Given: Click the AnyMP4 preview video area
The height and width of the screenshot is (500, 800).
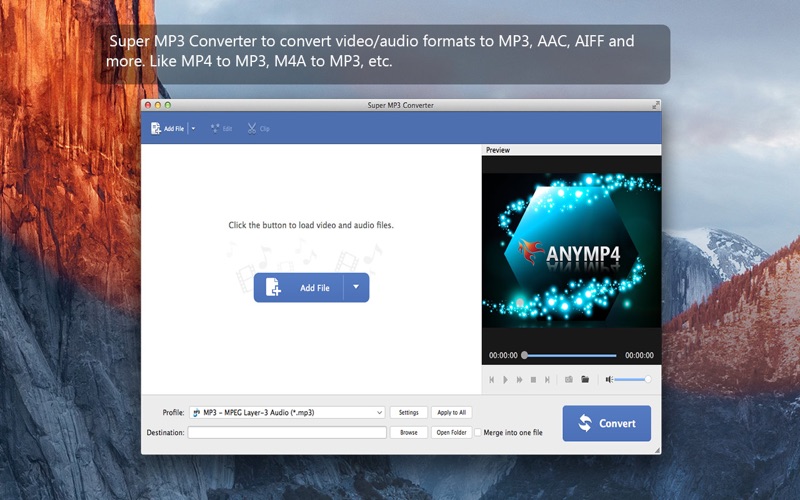Looking at the screenshot, I should click(x=571, y=250).
